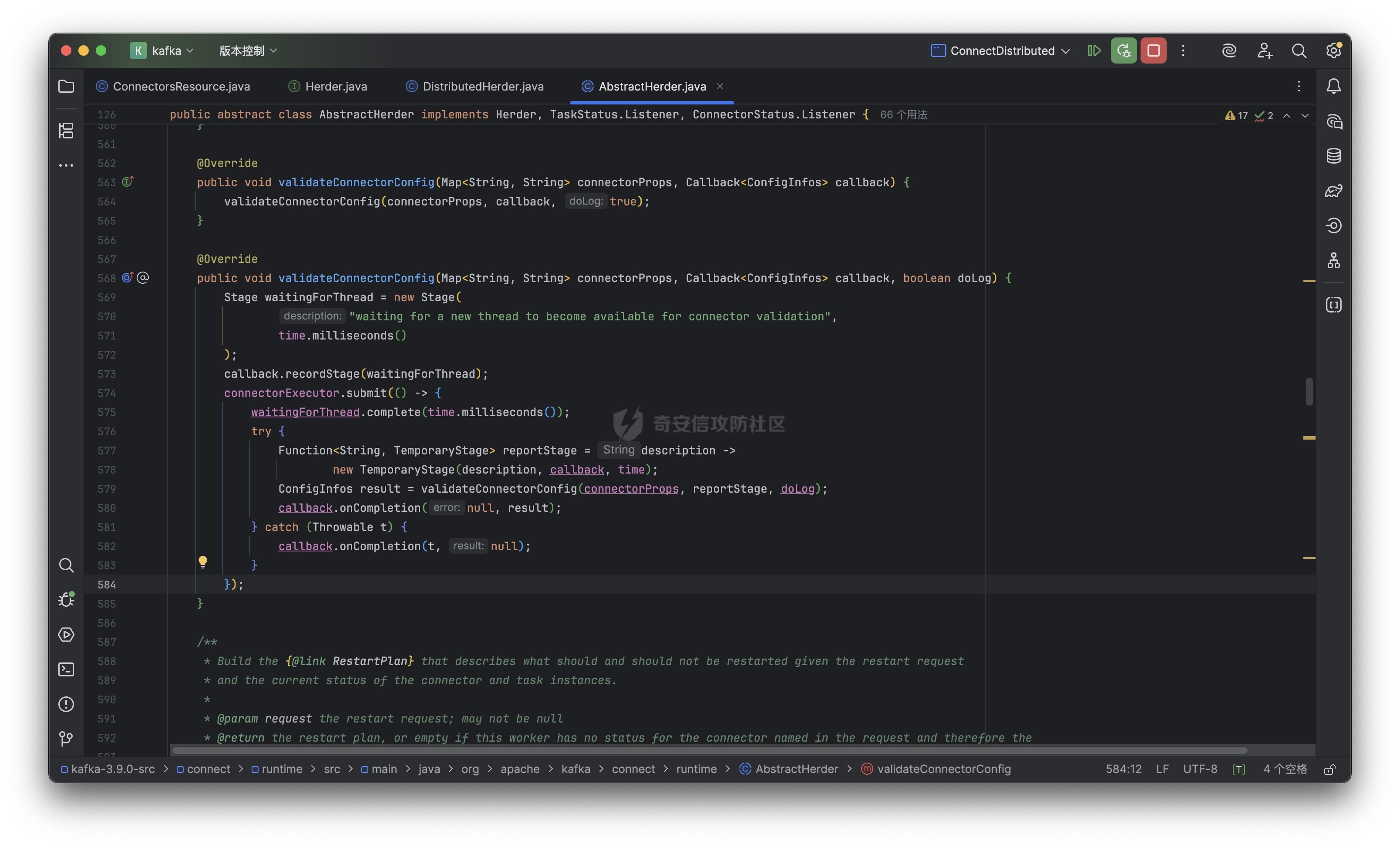Open the UTF-8 encoding selector
The image size is (1400, 847).
(1200, 769)
